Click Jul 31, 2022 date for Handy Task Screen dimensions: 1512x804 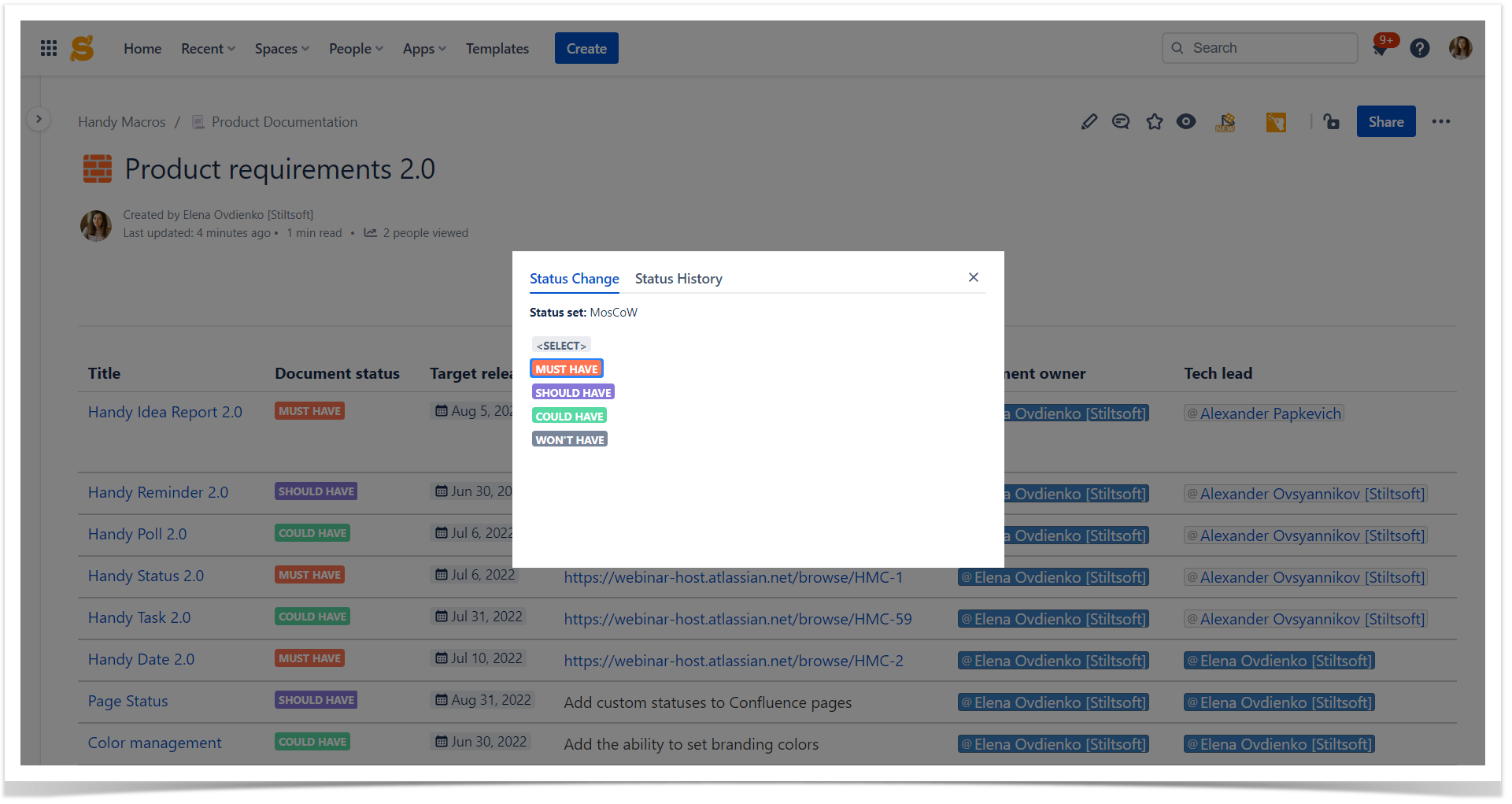[x=479, y=617]
